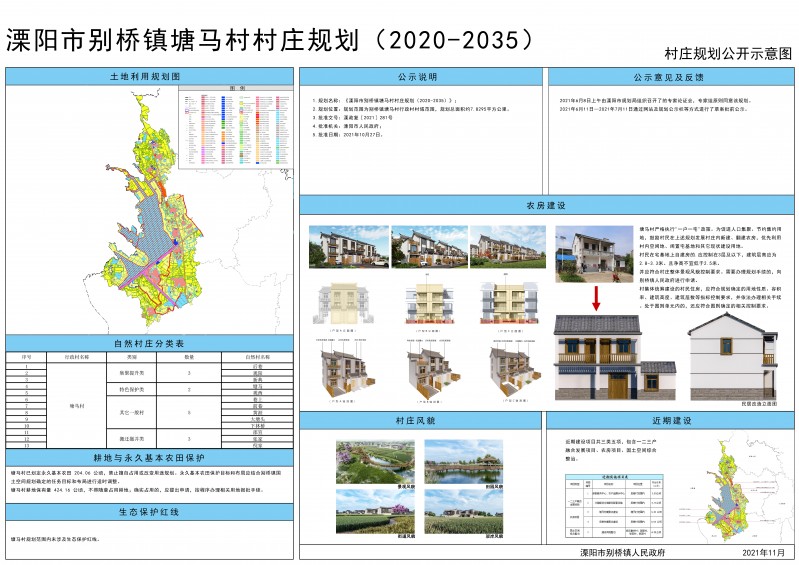The width and height of the screenshot is (799, 565).
Task: Click the 耕地与永久基本农田保护 section header
Action: (x=149, y=458)
